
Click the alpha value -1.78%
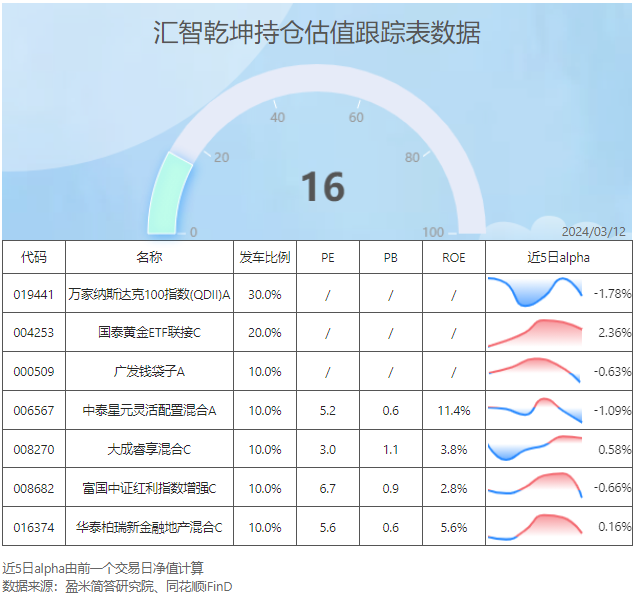(x=612, y=293)
